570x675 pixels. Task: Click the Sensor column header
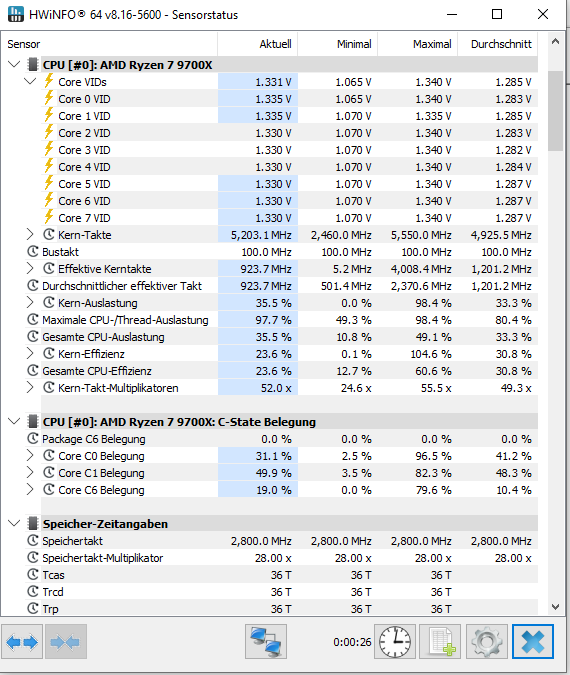point(109,44)
